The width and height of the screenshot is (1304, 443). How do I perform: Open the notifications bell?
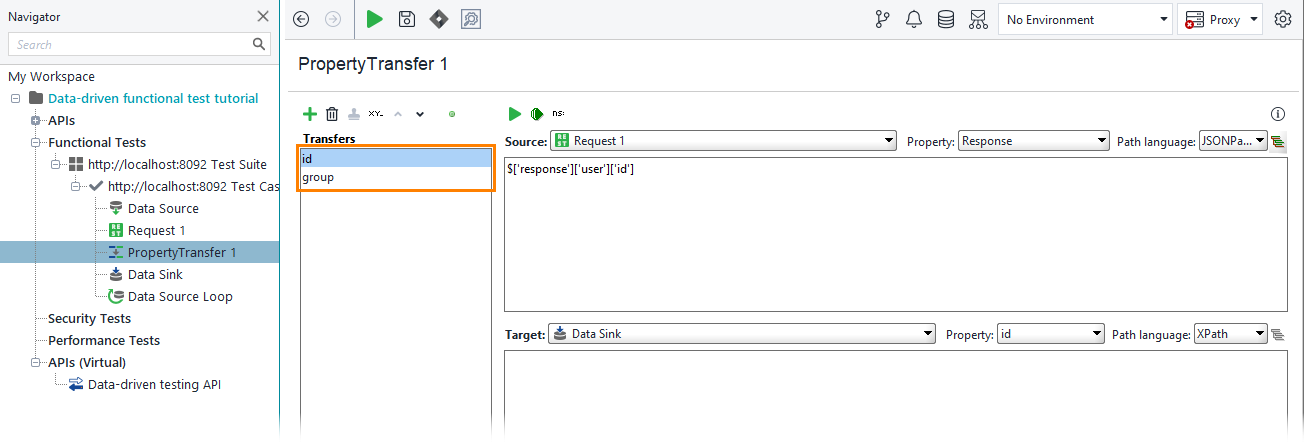(x=913, y=19)
